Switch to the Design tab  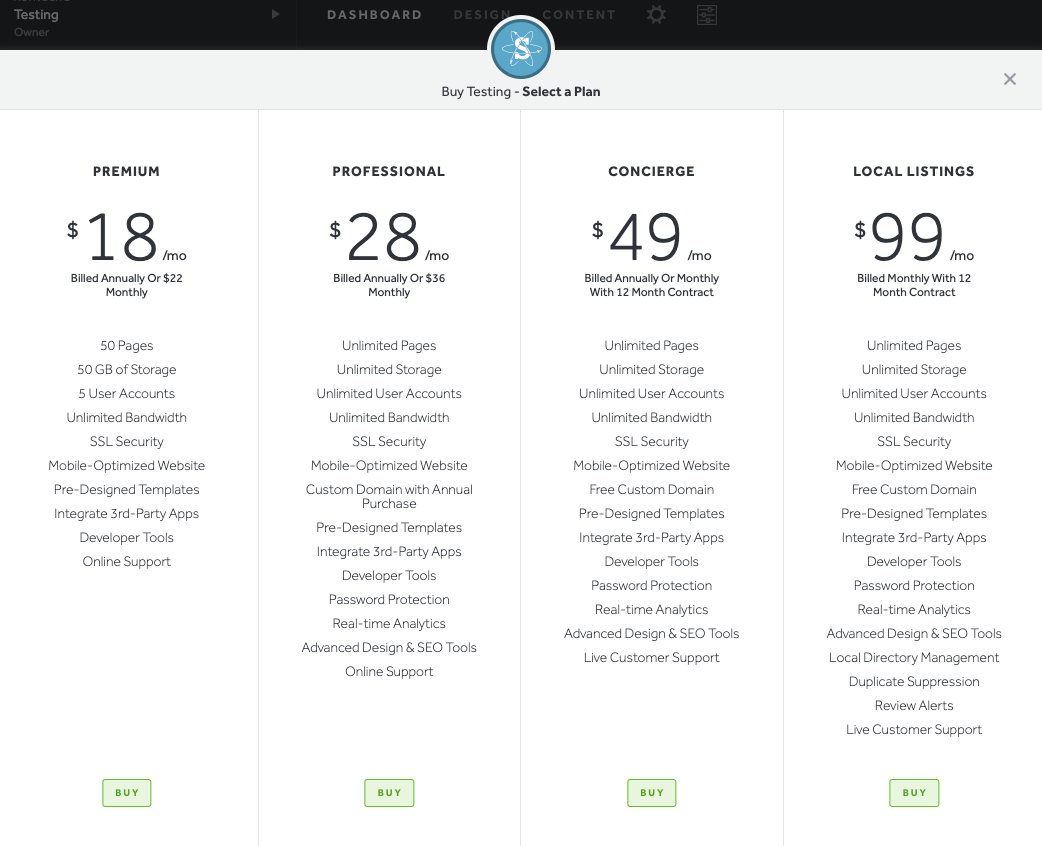(482, 15)
